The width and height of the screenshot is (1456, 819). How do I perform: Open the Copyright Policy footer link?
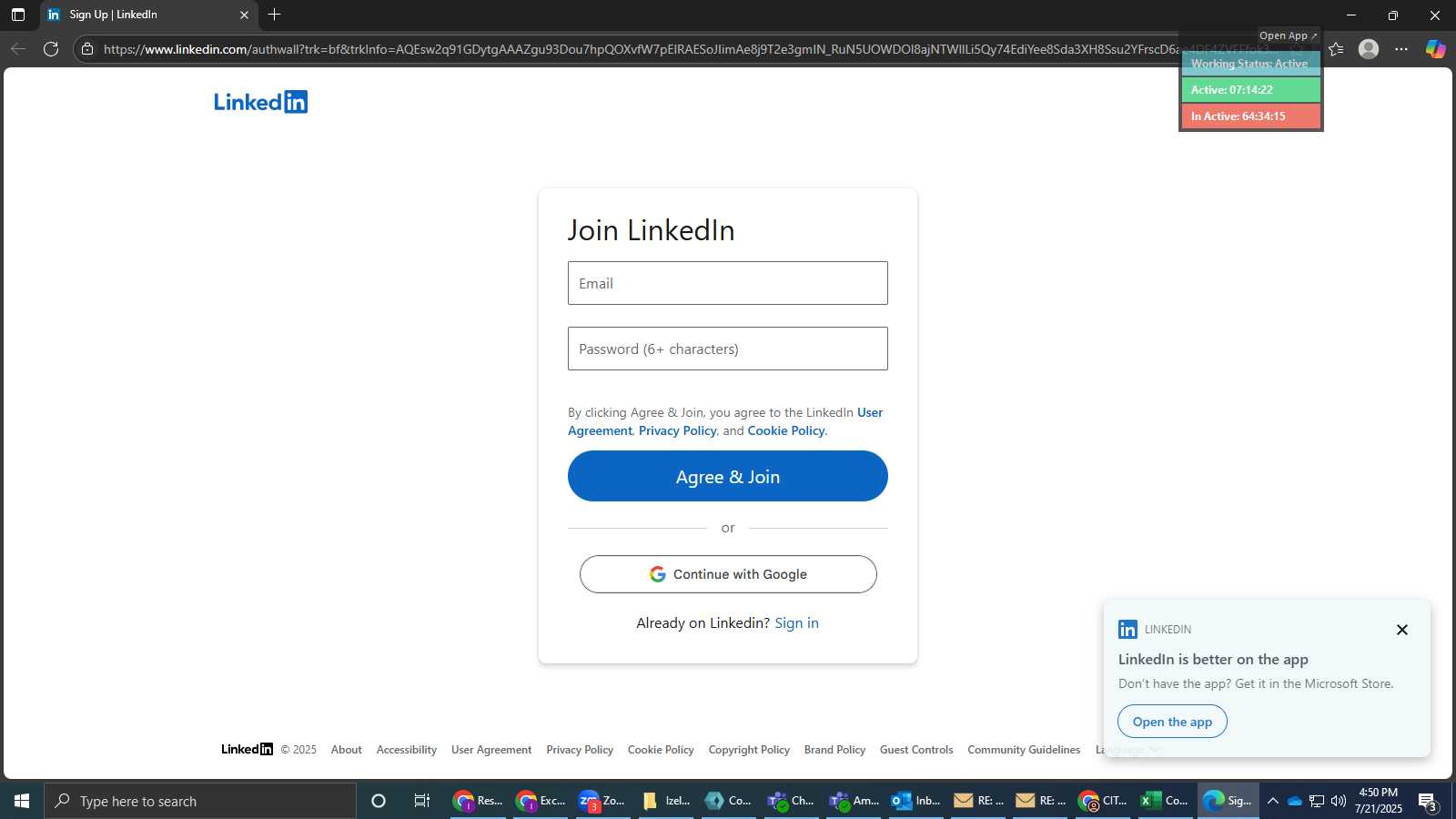[749, 750]
